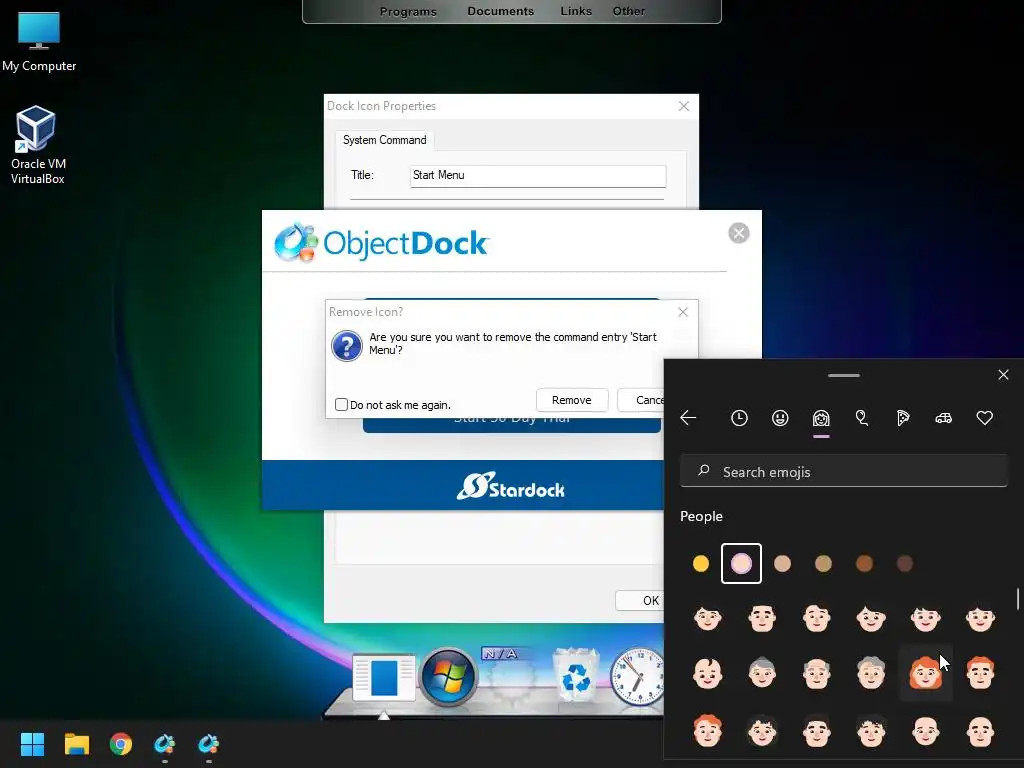Click the emoji panel scrollbar thumb
Screen dimensions: 1024x768
(1017, 599)
